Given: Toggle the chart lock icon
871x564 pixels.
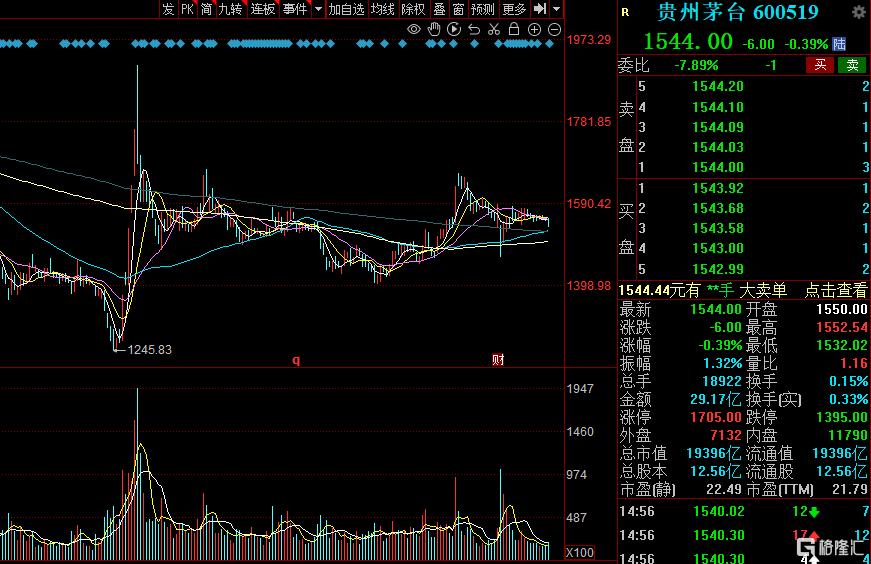Looking at the screenshot, I should click(x=514, y=29).
